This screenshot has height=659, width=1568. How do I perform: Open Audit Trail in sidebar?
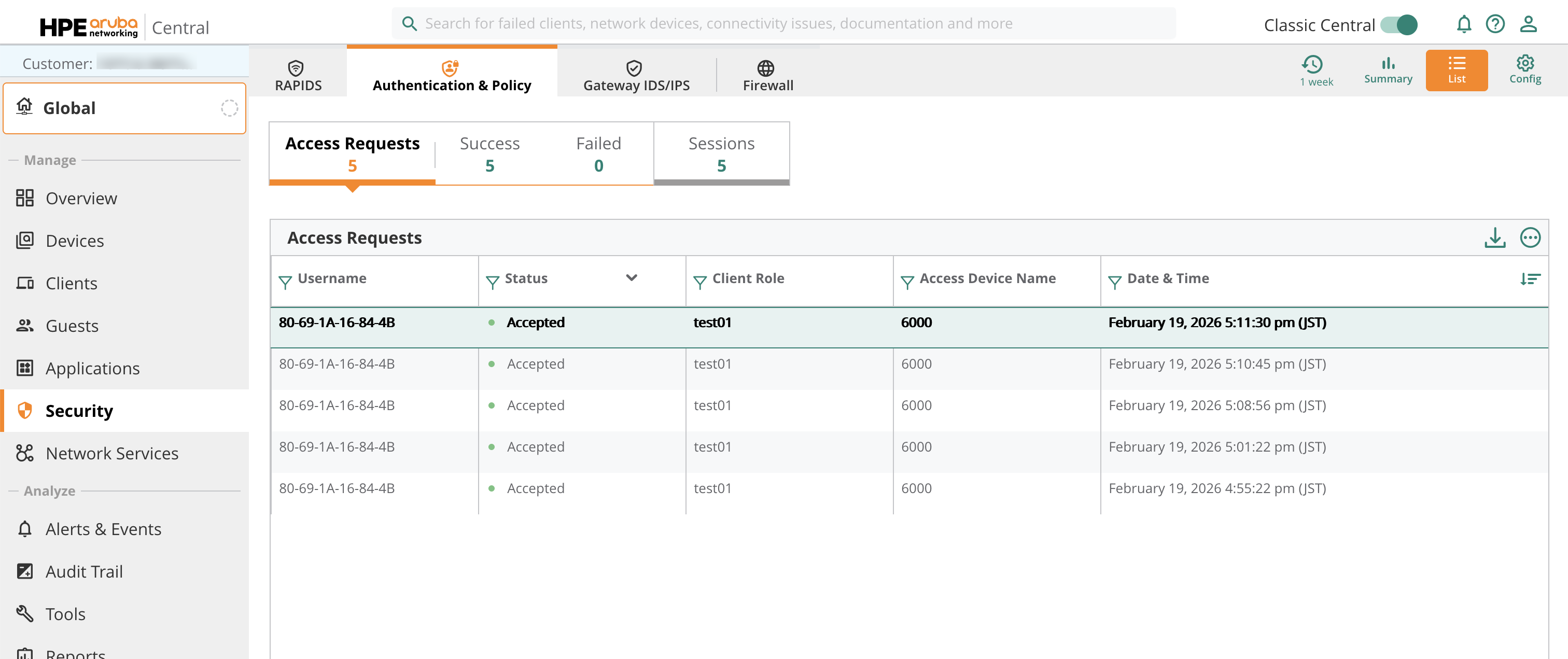[x=84, y=571]
